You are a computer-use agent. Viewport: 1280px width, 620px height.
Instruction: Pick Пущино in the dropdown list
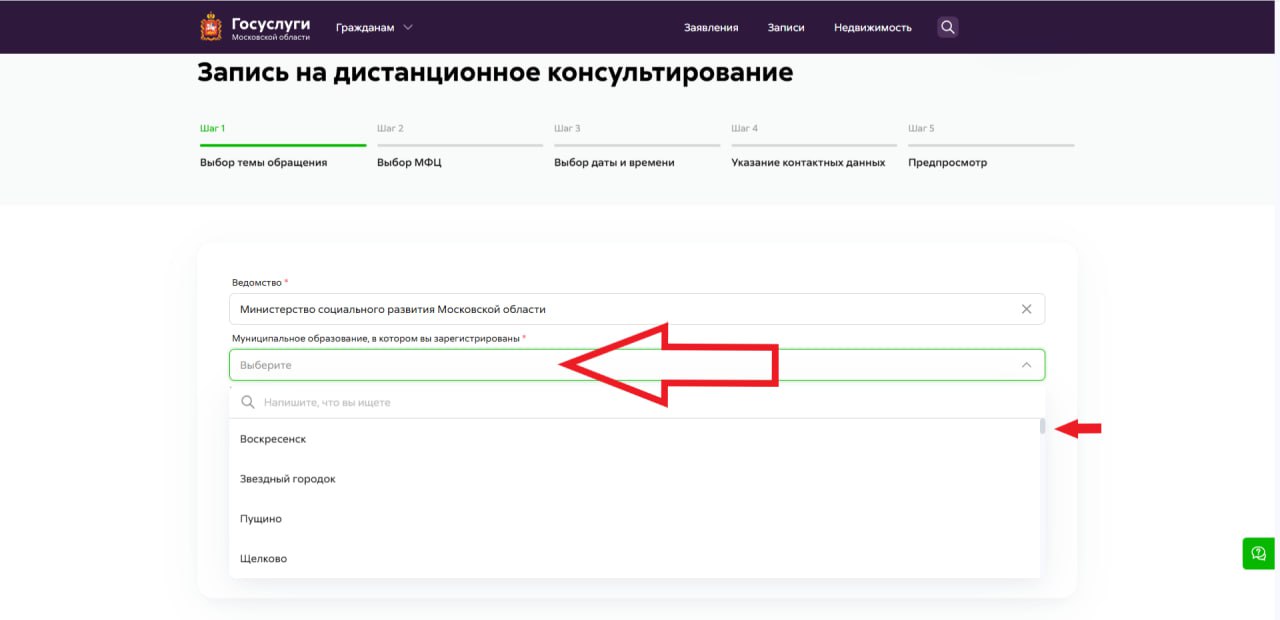(261, 519)
